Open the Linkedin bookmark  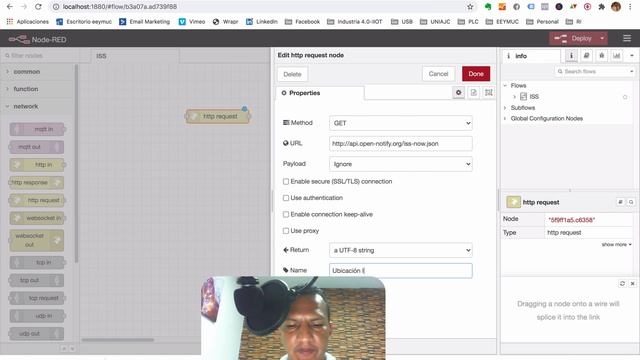pos(262,22)
